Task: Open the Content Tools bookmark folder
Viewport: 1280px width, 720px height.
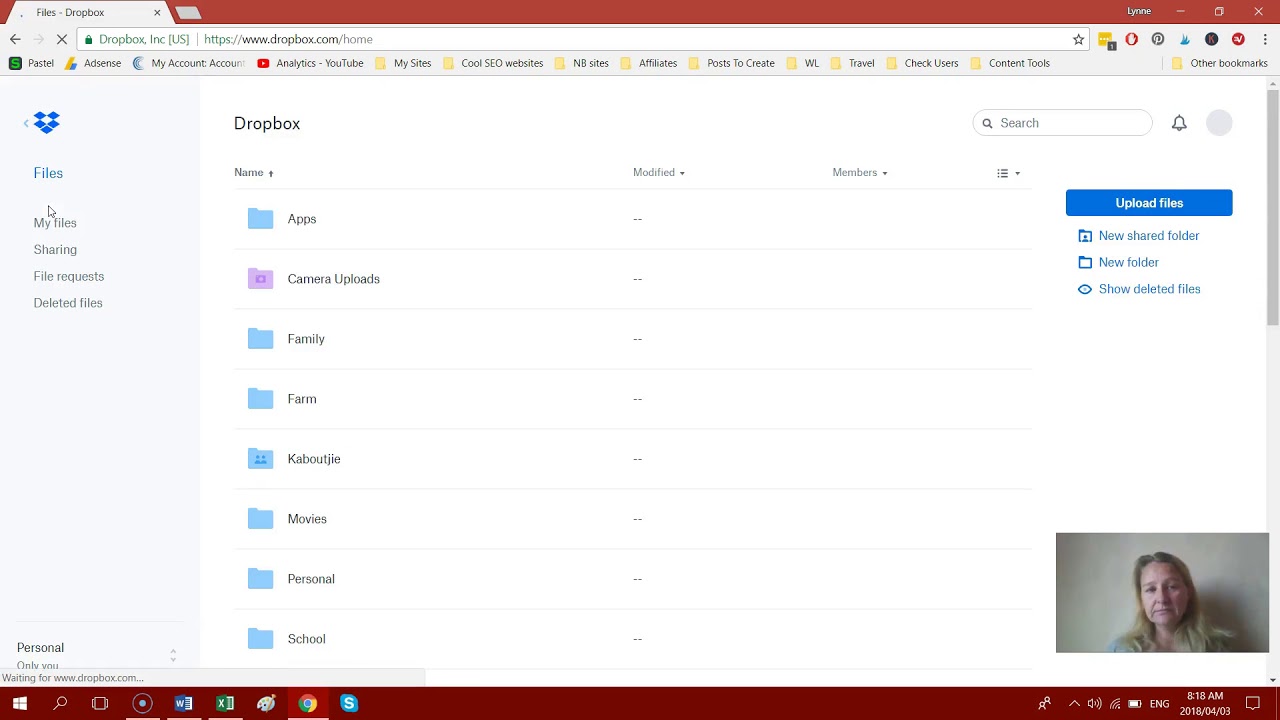Action: pos(1010,63)
